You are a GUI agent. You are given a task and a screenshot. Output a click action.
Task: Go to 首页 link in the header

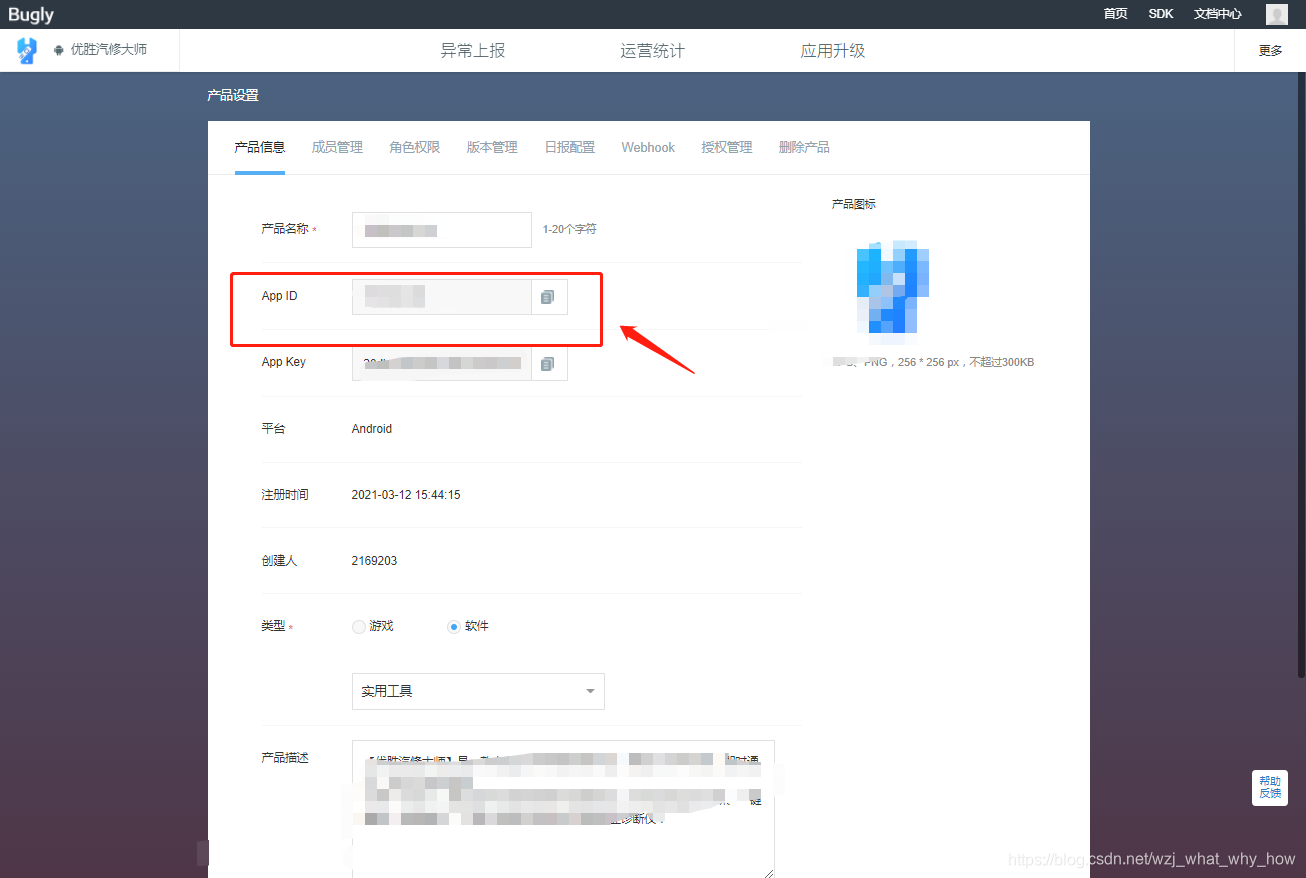1115,14
